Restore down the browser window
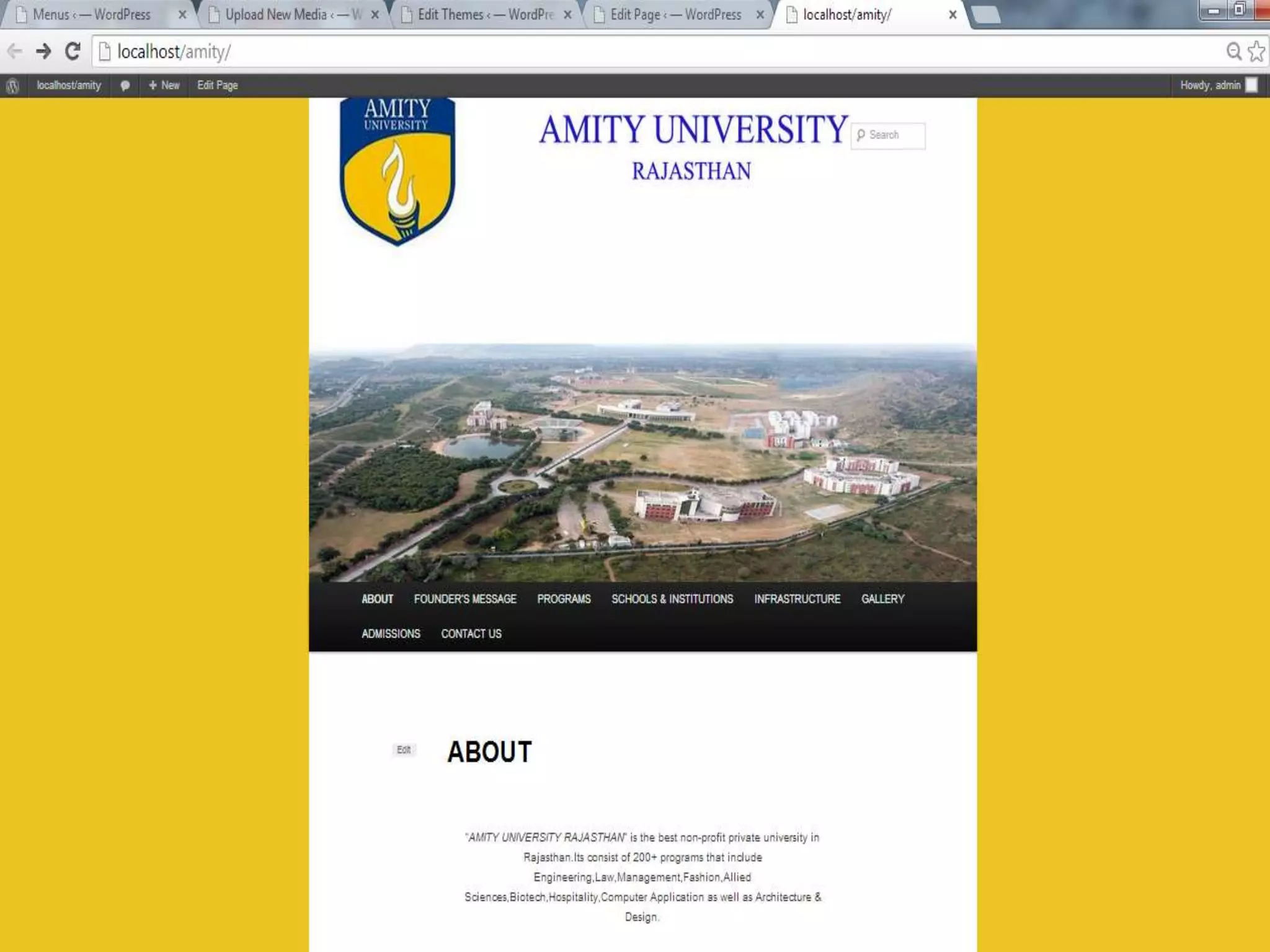 [1239, 10]
